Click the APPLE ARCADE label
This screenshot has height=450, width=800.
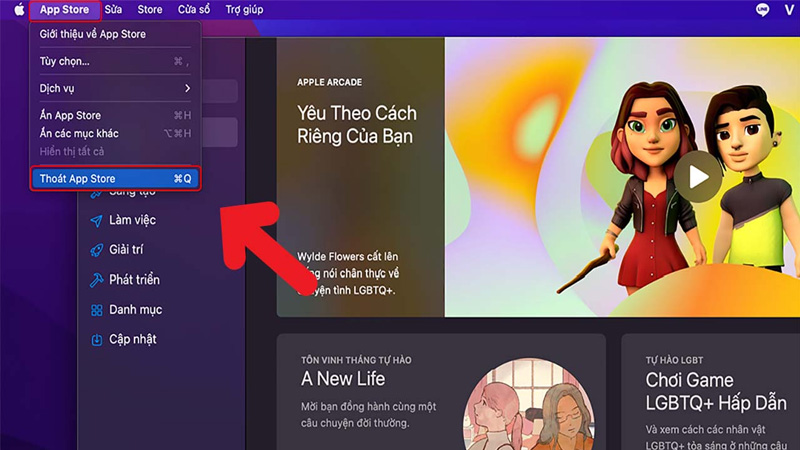tap(330, 82)
